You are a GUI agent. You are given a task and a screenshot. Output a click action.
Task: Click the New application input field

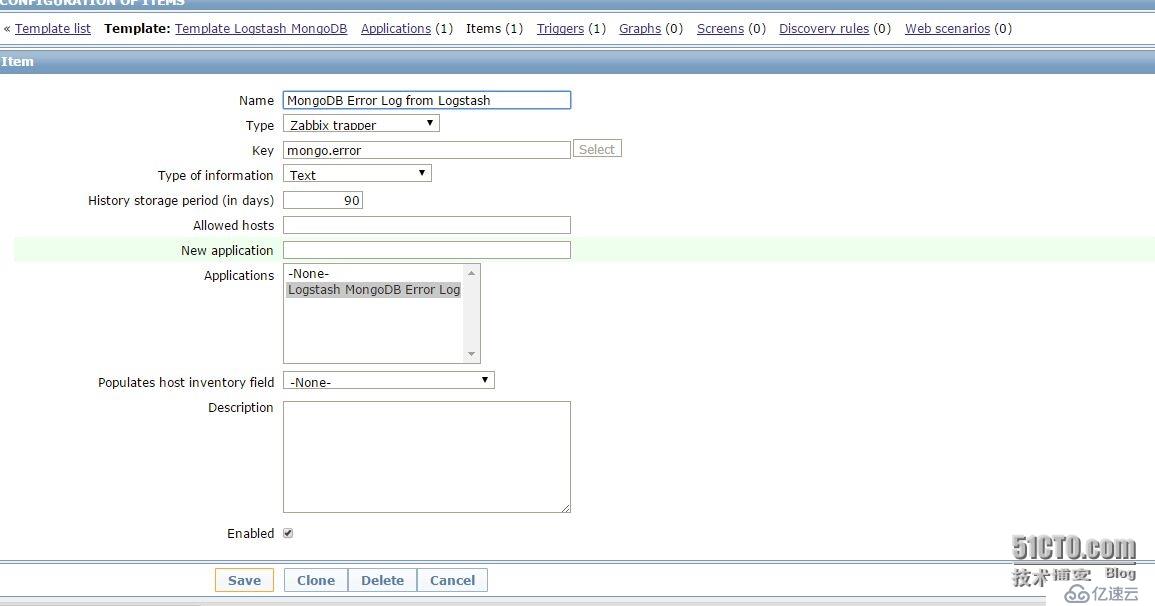[x=426, y=250]
